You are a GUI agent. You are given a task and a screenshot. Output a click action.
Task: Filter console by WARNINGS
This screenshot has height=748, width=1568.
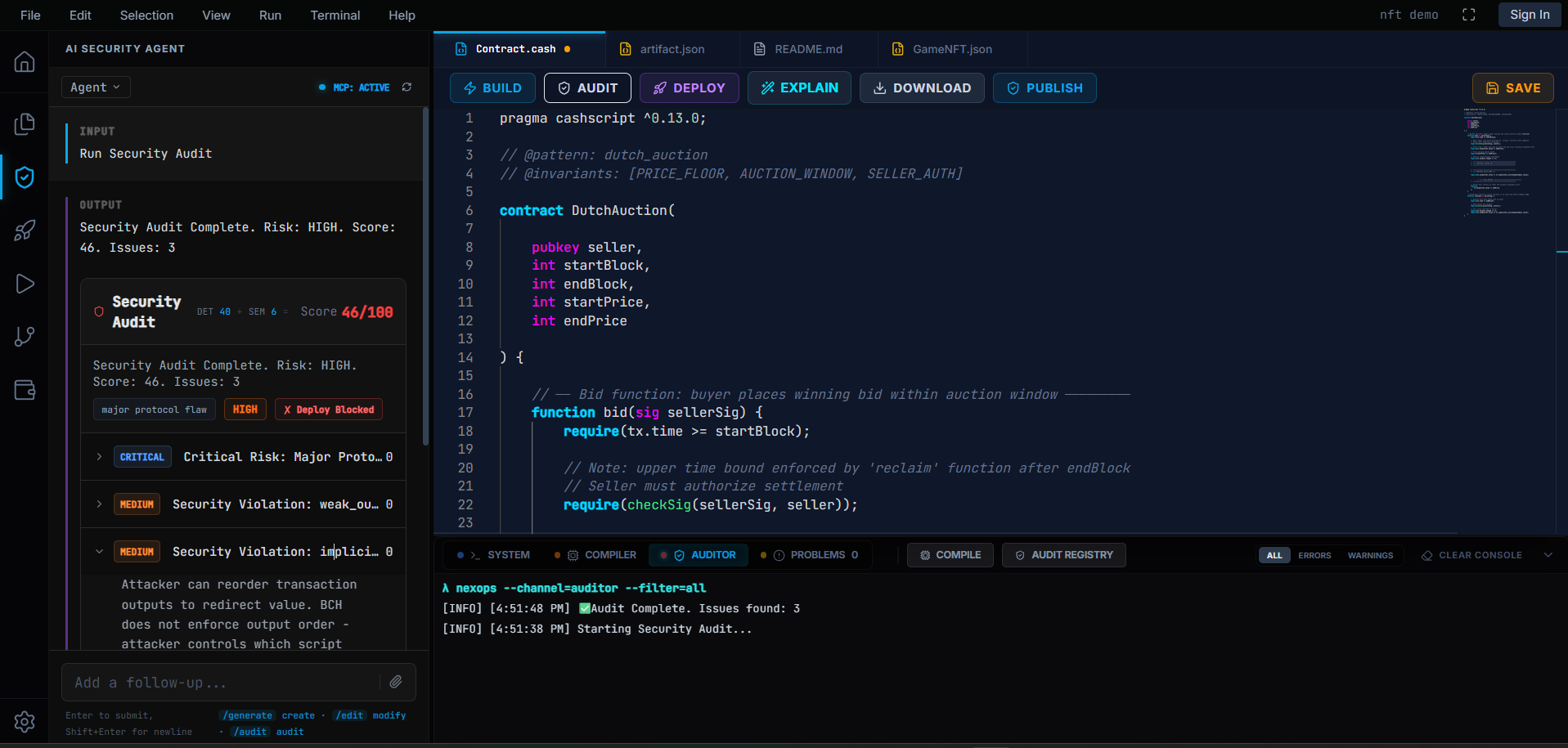[1370, 555]
